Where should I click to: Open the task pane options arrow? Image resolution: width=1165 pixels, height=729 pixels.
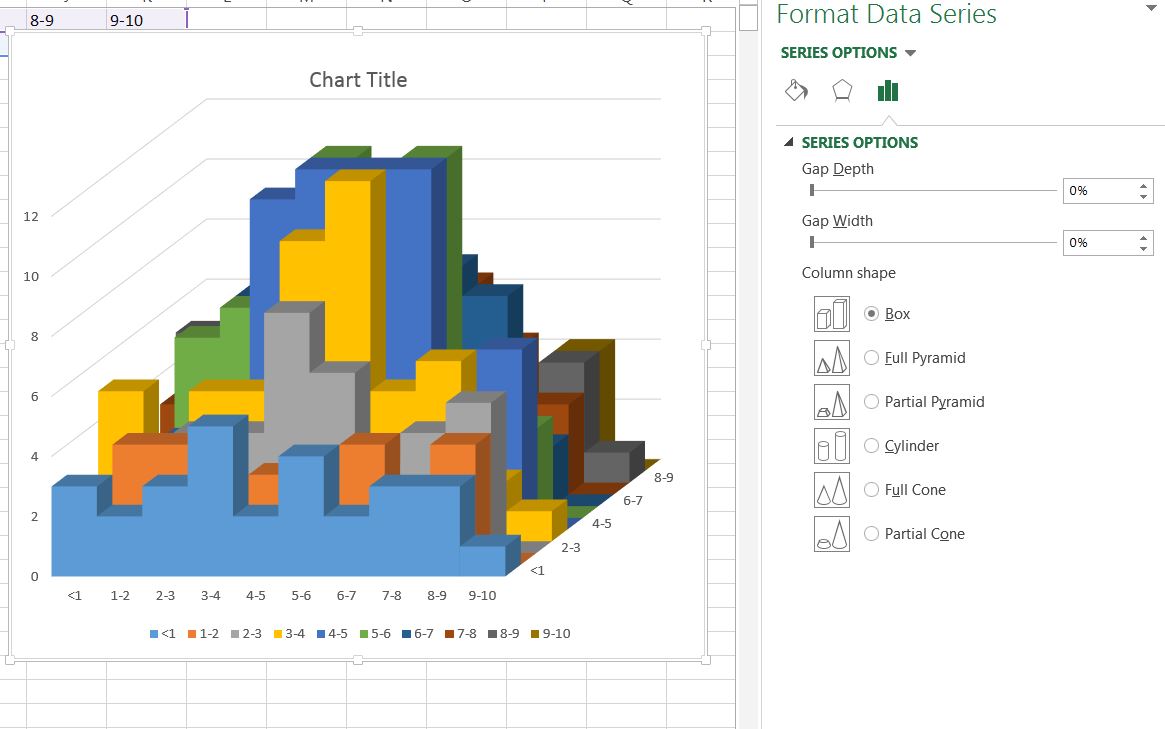[1154, 8]
